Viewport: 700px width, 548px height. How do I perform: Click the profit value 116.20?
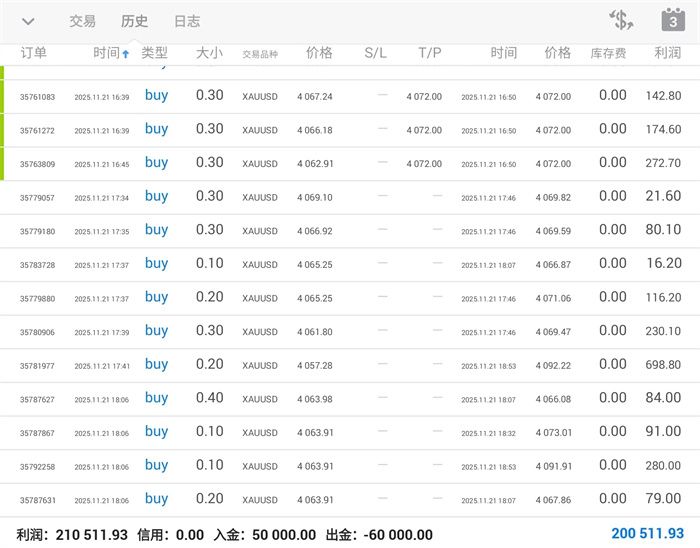(663, 297)
